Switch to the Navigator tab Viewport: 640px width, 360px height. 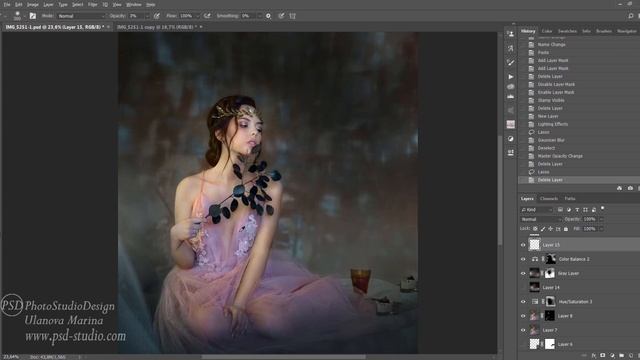(x=627, y=31)
